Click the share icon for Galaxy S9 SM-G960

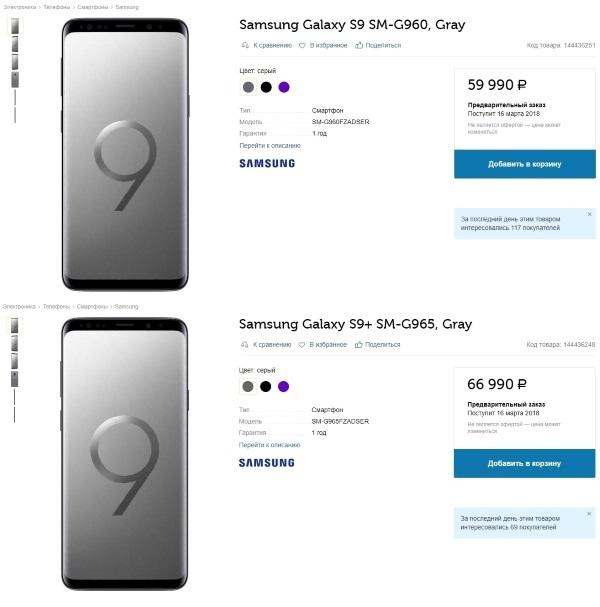(359, 45)
